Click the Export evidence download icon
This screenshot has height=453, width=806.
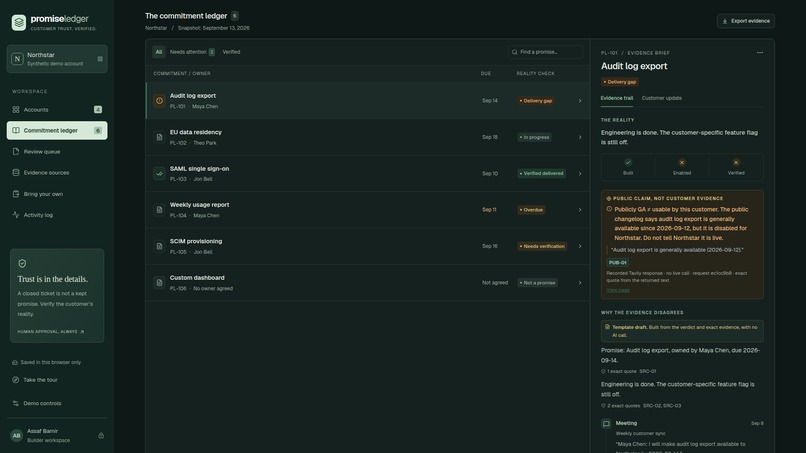725,21
